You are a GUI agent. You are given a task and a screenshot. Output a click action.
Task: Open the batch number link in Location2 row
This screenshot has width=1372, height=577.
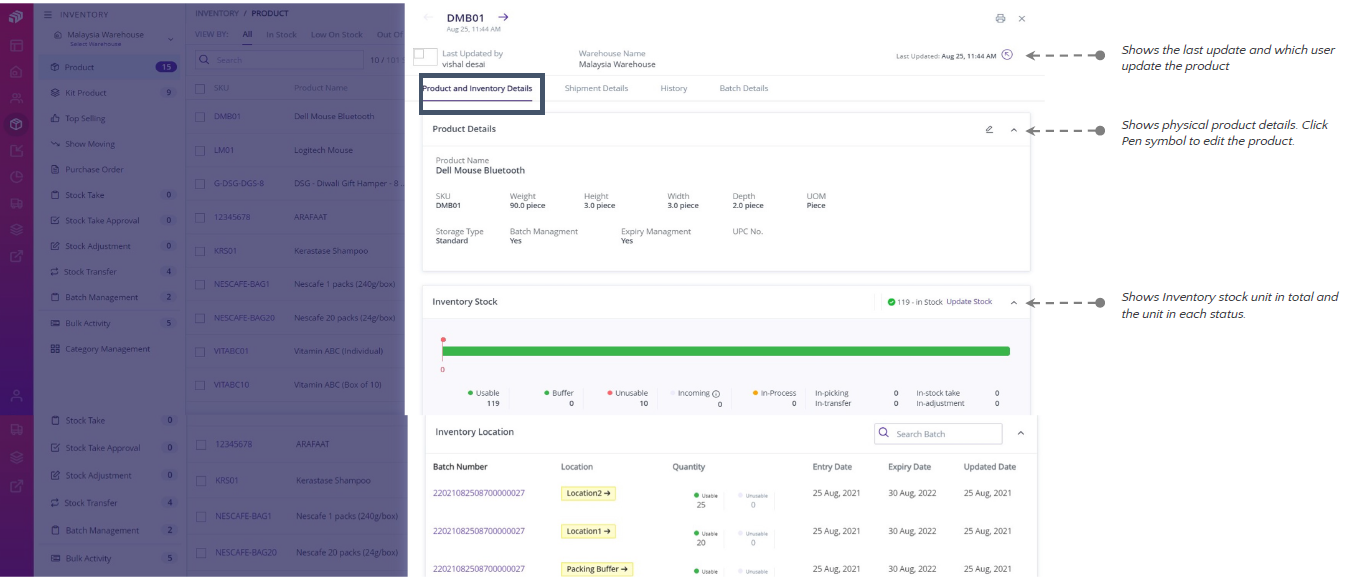click(x=478, y=493)
